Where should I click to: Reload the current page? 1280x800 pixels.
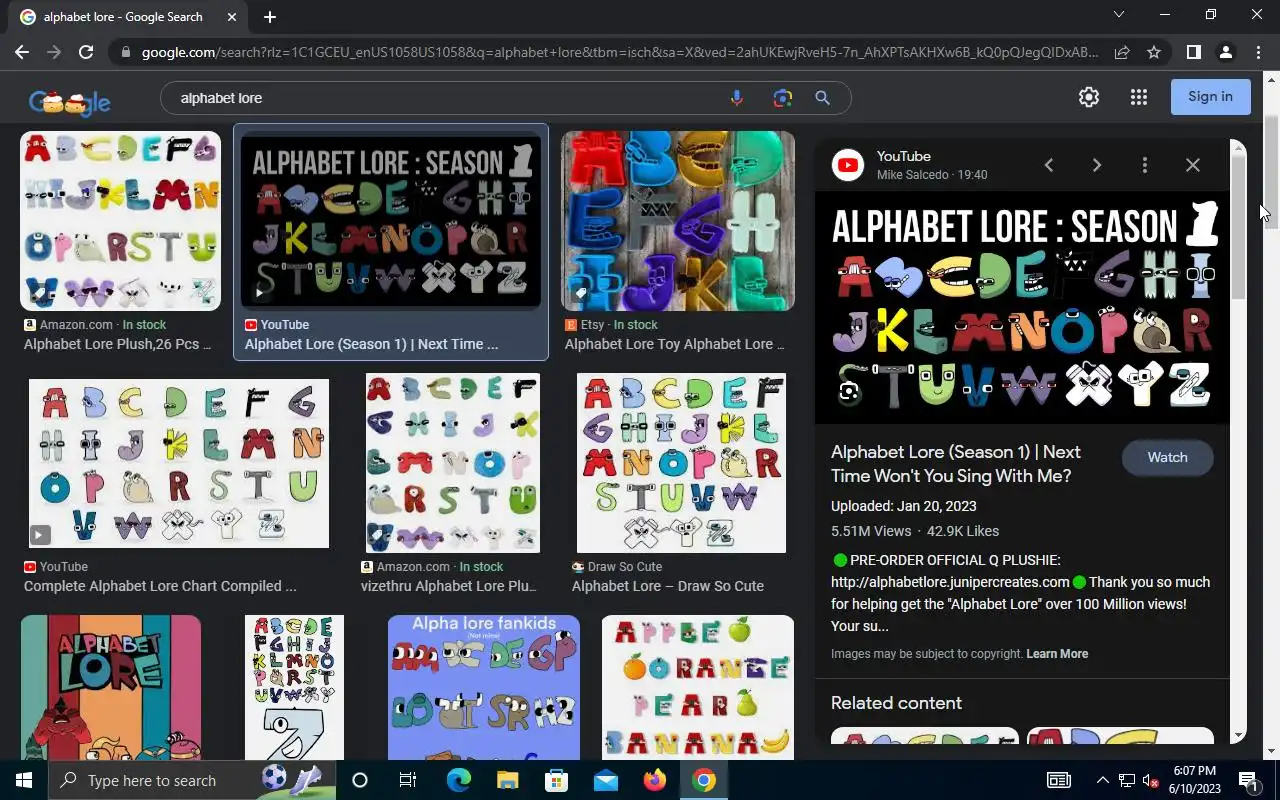tap(86, 52)
